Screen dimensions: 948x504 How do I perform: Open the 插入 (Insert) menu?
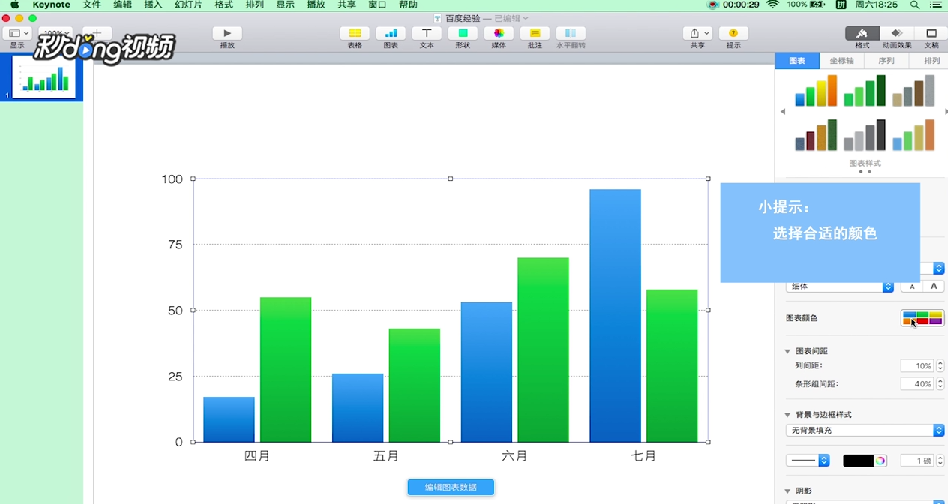[x=154, y=4]
